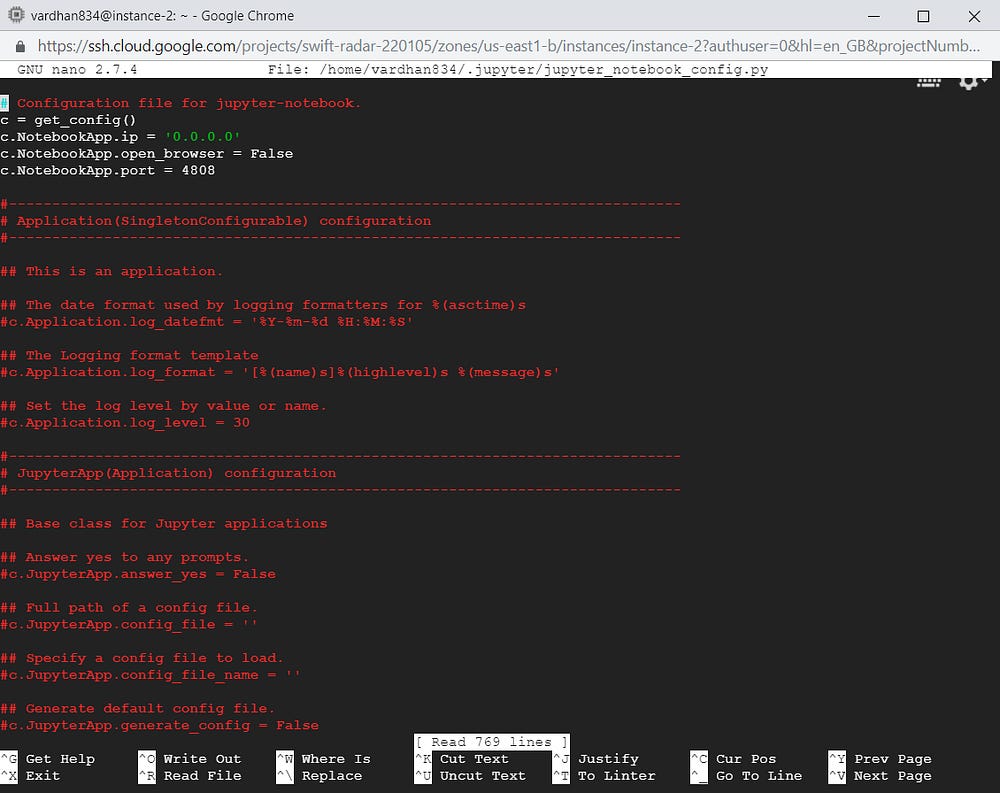The width and height of the screenshot is (1000, 793).
Task: Close the Chrome SSH window
Action: [x=974, y=17]
